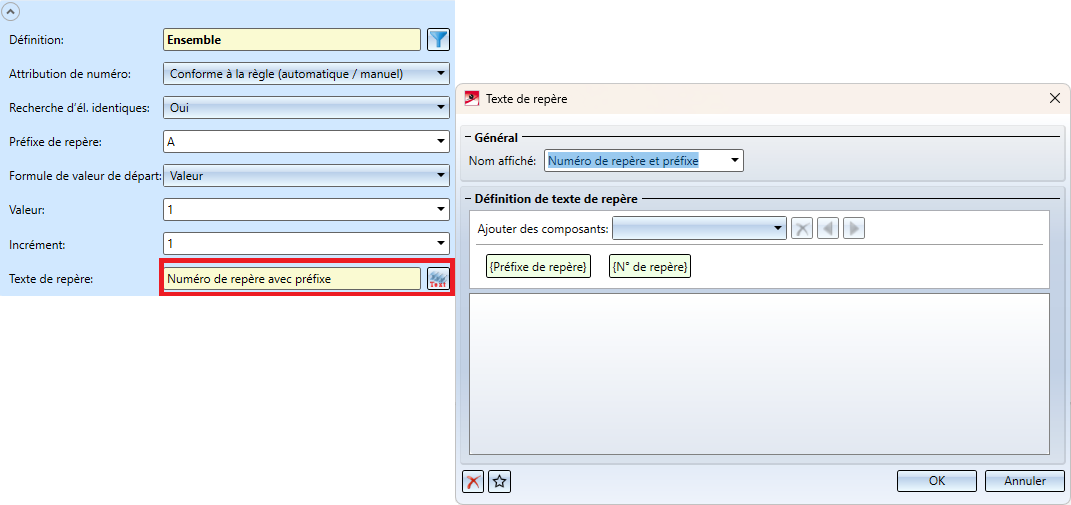Collapse the panel with the top chevron
This screenshot has height=505, width=1071.
tap(12, 10)
